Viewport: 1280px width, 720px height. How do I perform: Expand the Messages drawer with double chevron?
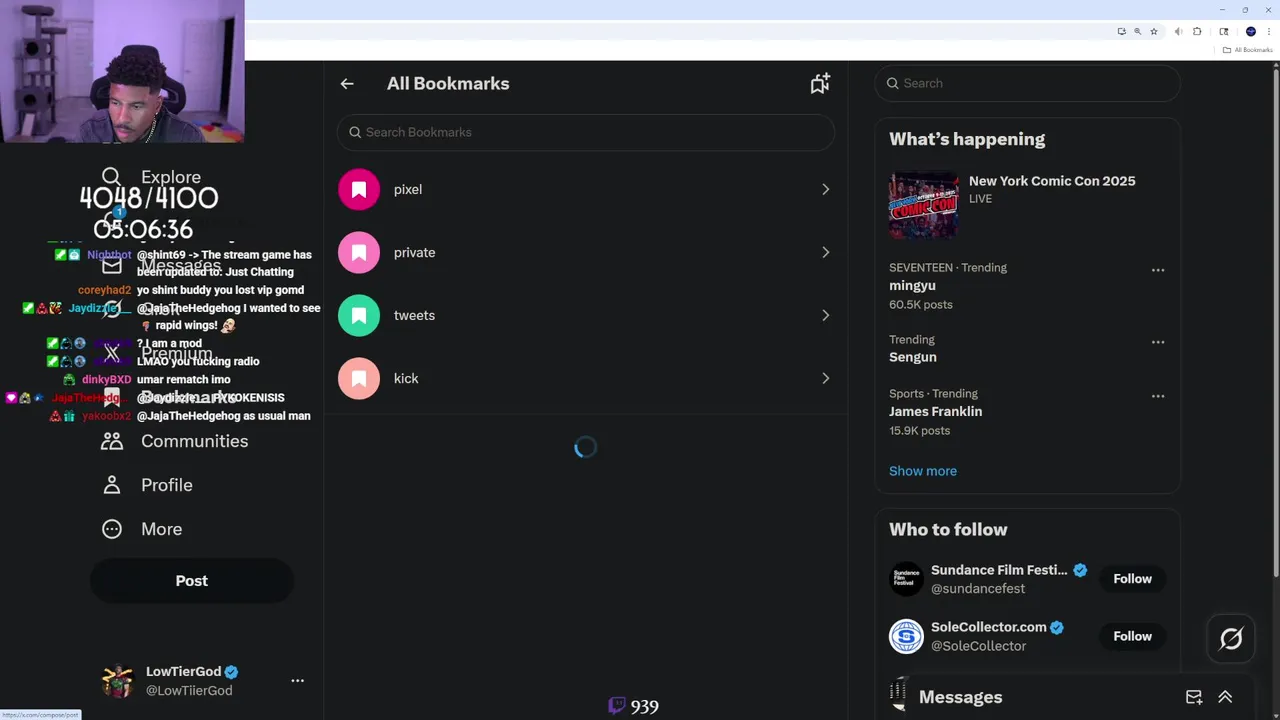tap(1225, 697)
